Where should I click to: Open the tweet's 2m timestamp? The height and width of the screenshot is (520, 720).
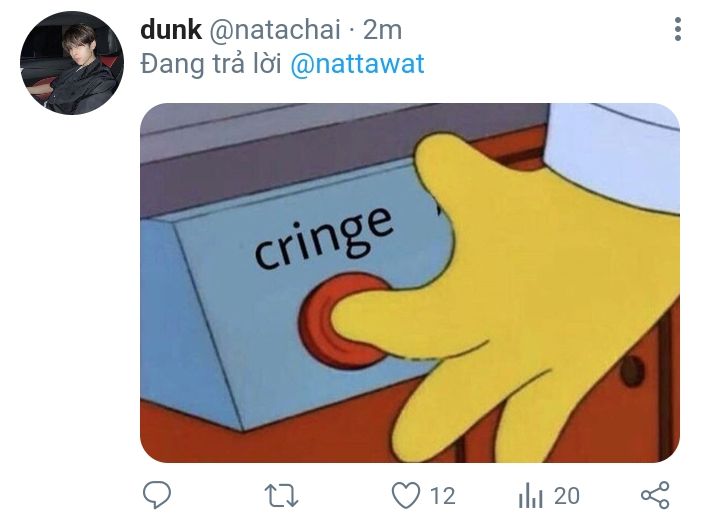click(x=381, y=30)
